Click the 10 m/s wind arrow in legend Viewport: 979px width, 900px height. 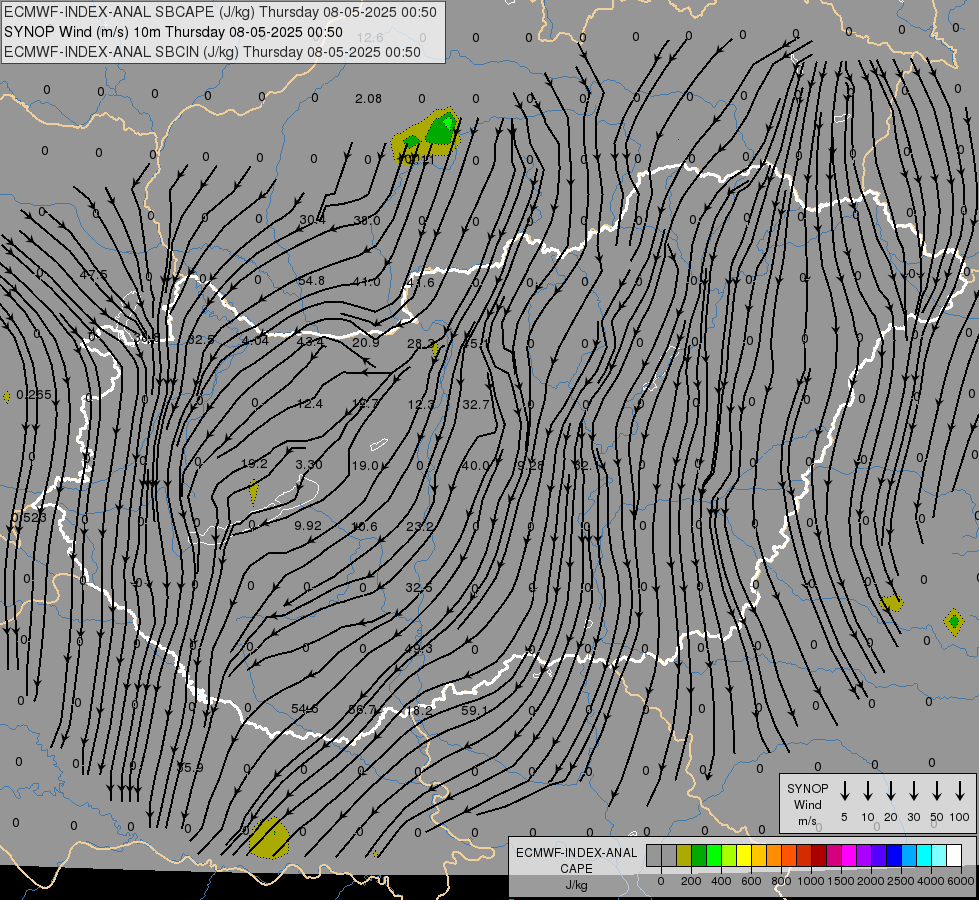(x=867, y=791)
